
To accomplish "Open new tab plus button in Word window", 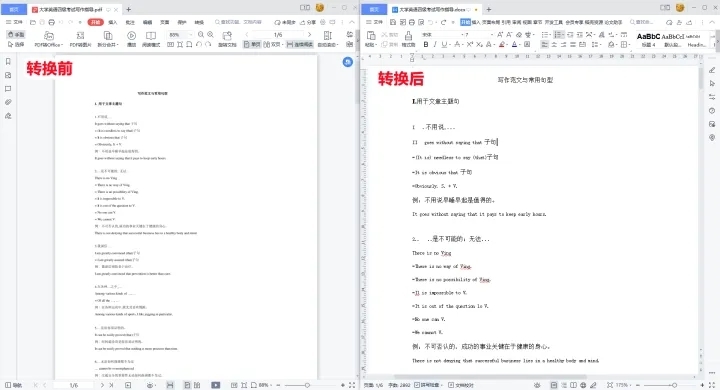I will pyautogui.click(x=489, y=9).
